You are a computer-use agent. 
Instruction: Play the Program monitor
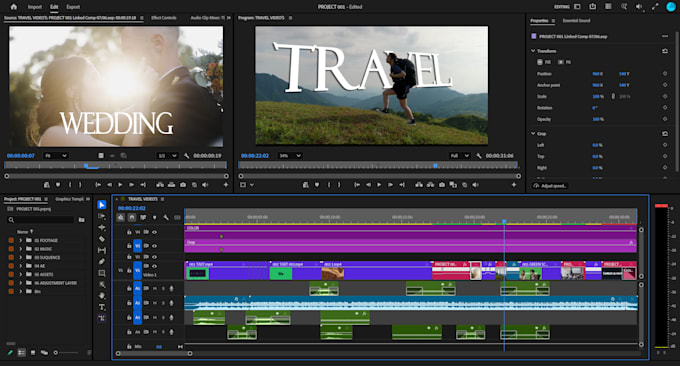(379, 185)
